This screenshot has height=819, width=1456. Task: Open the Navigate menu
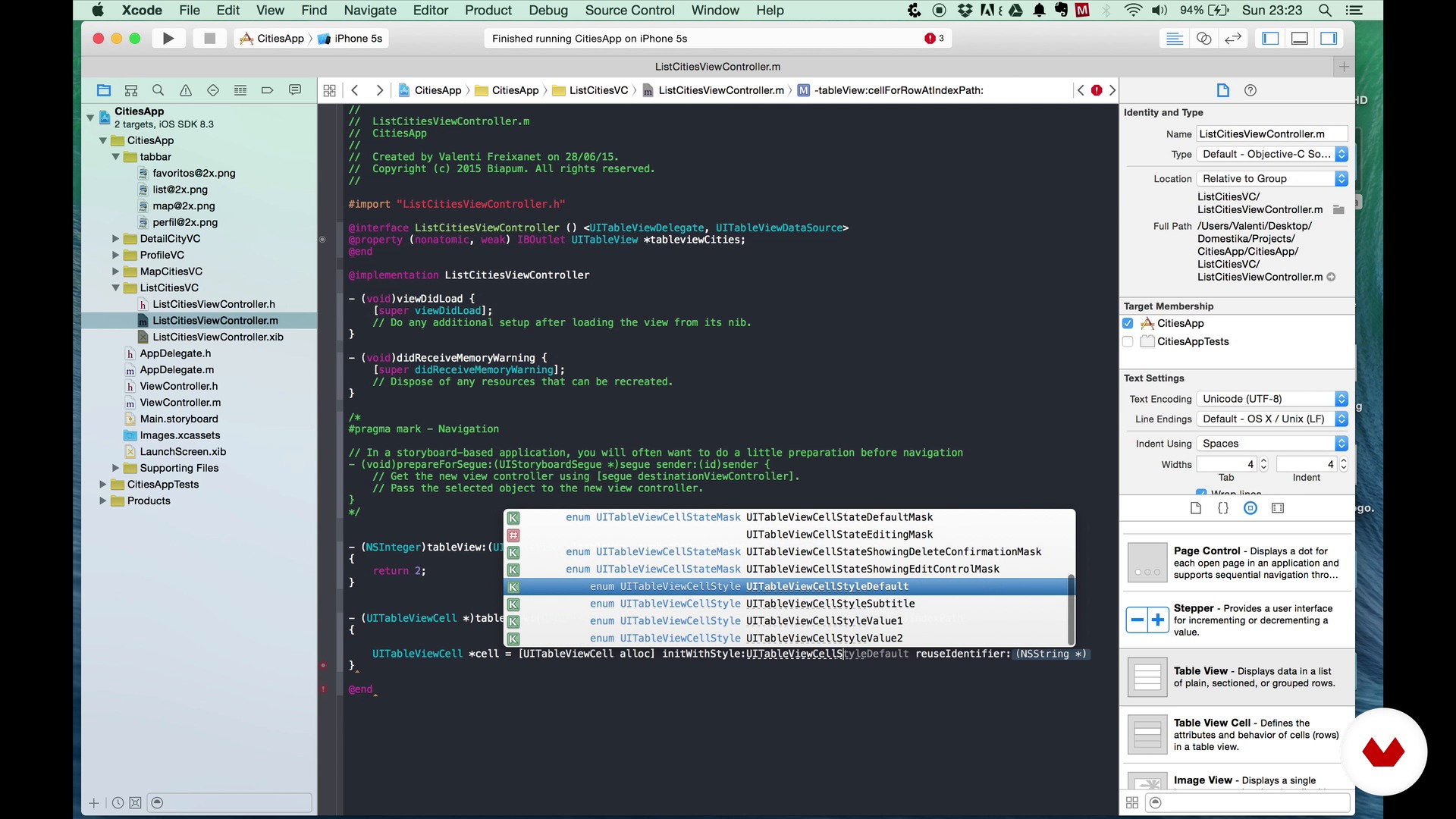click(370, 10)
